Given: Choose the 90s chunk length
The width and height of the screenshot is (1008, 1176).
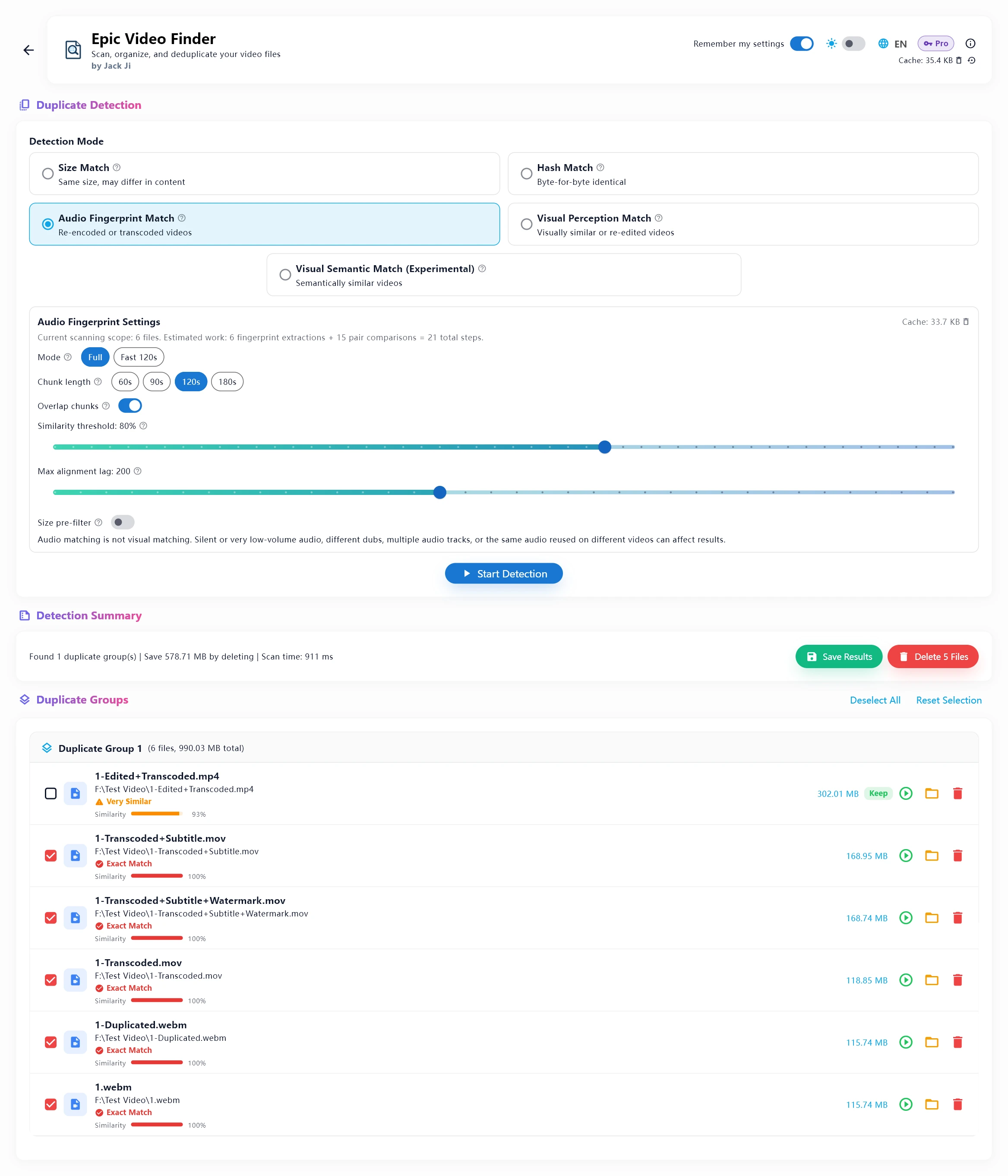Looking at the screenshot, I should tap(157, 382).
